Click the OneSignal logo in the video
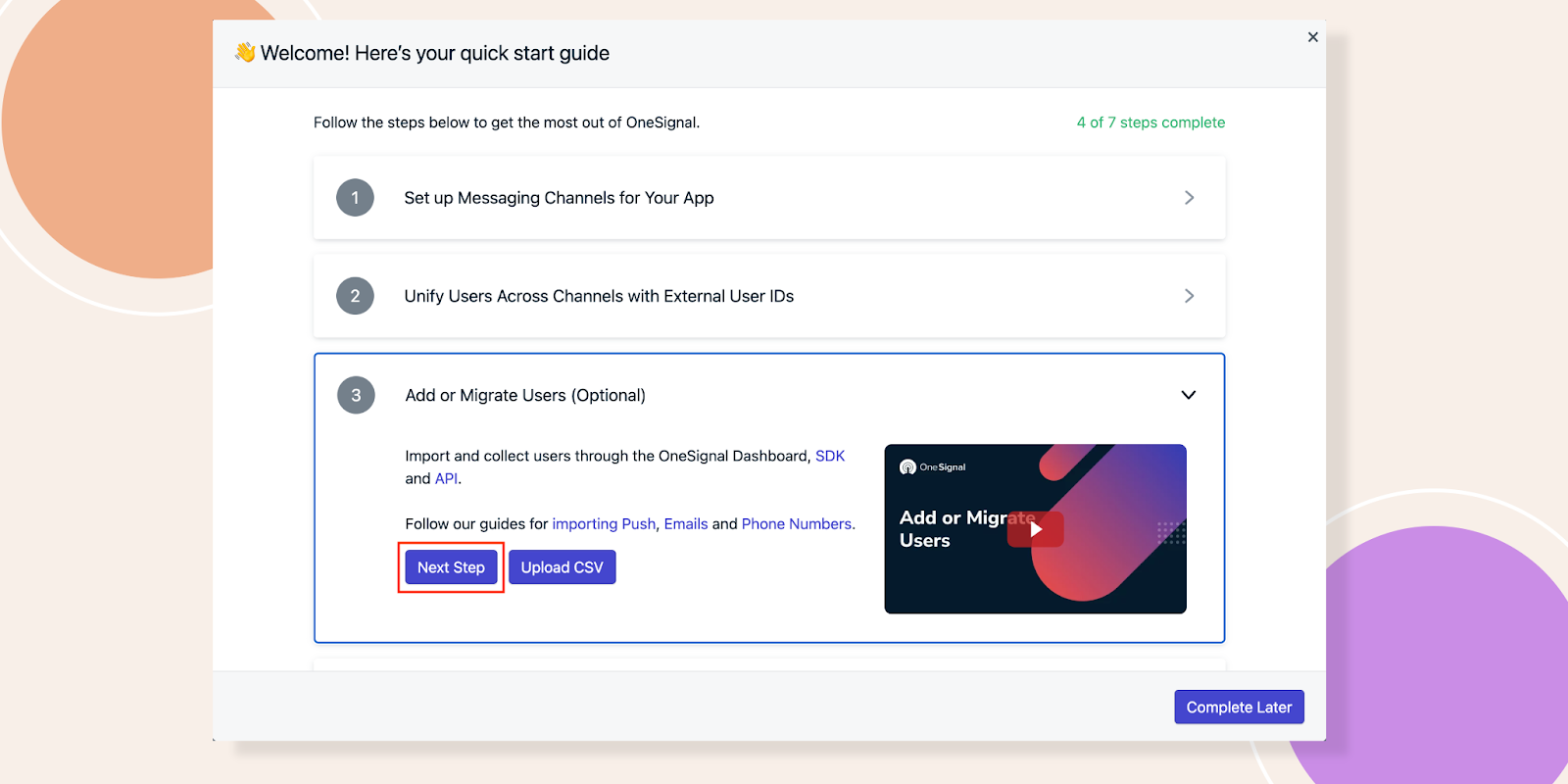The image size is (1568, 784). [932, 467]
